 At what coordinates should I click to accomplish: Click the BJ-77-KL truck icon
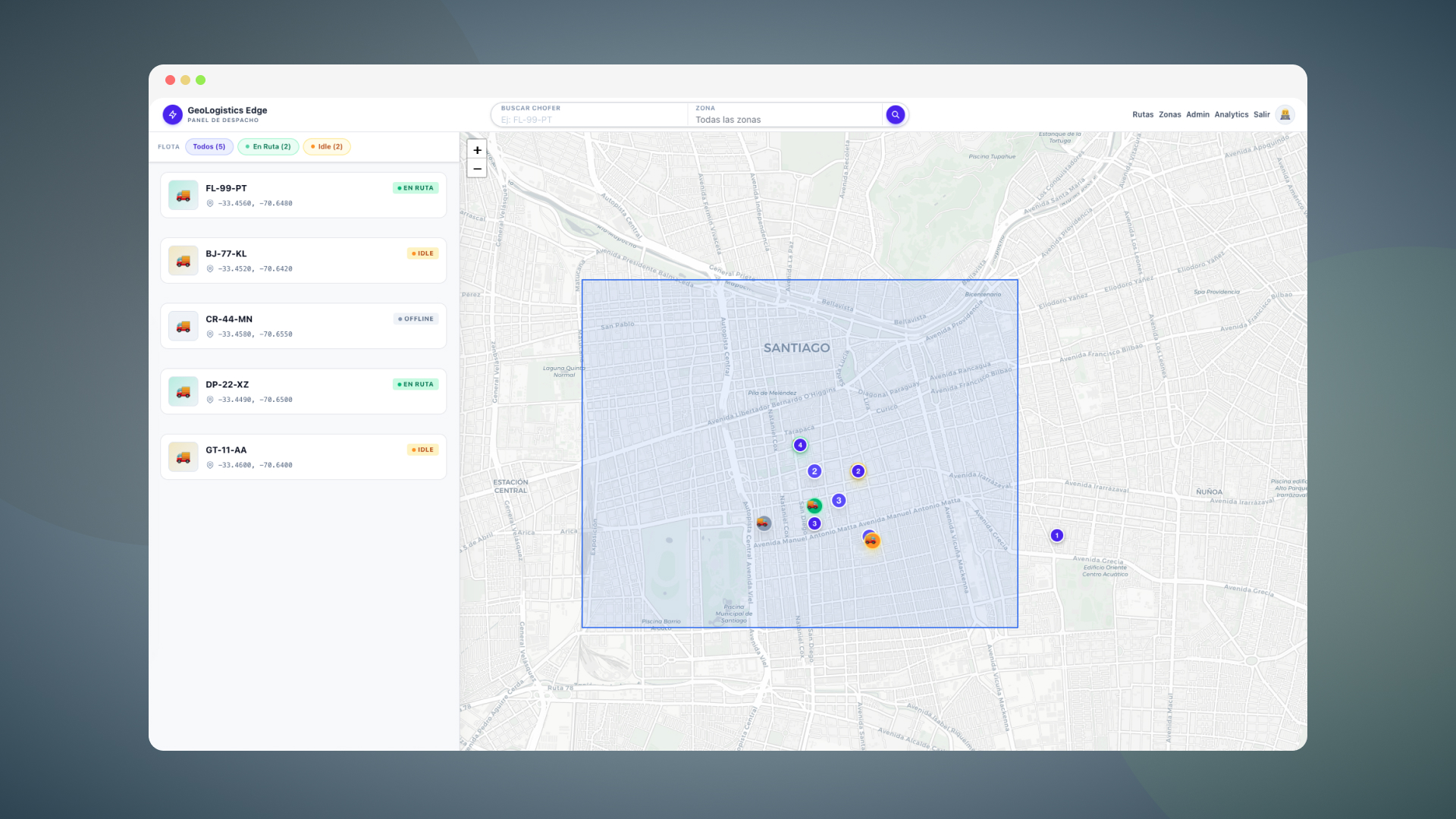[184, 261]
